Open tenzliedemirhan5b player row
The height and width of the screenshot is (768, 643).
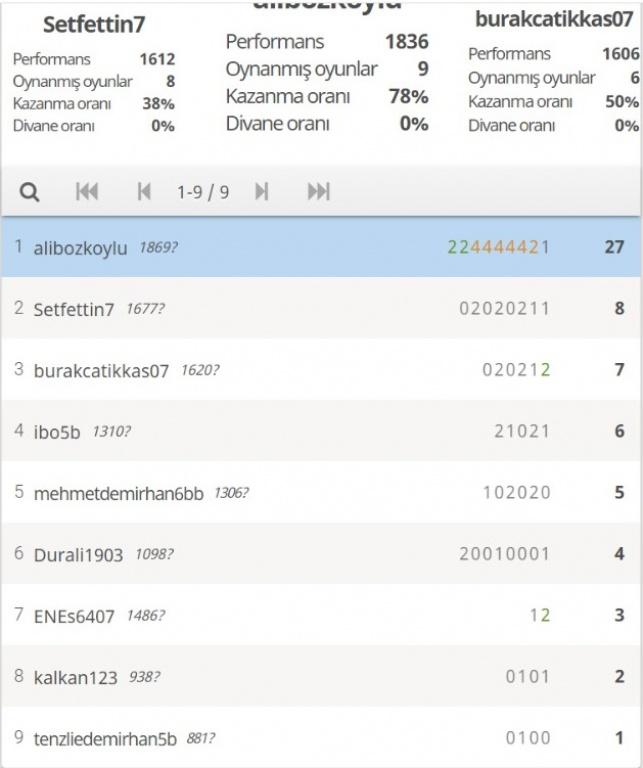pos(105,739)
